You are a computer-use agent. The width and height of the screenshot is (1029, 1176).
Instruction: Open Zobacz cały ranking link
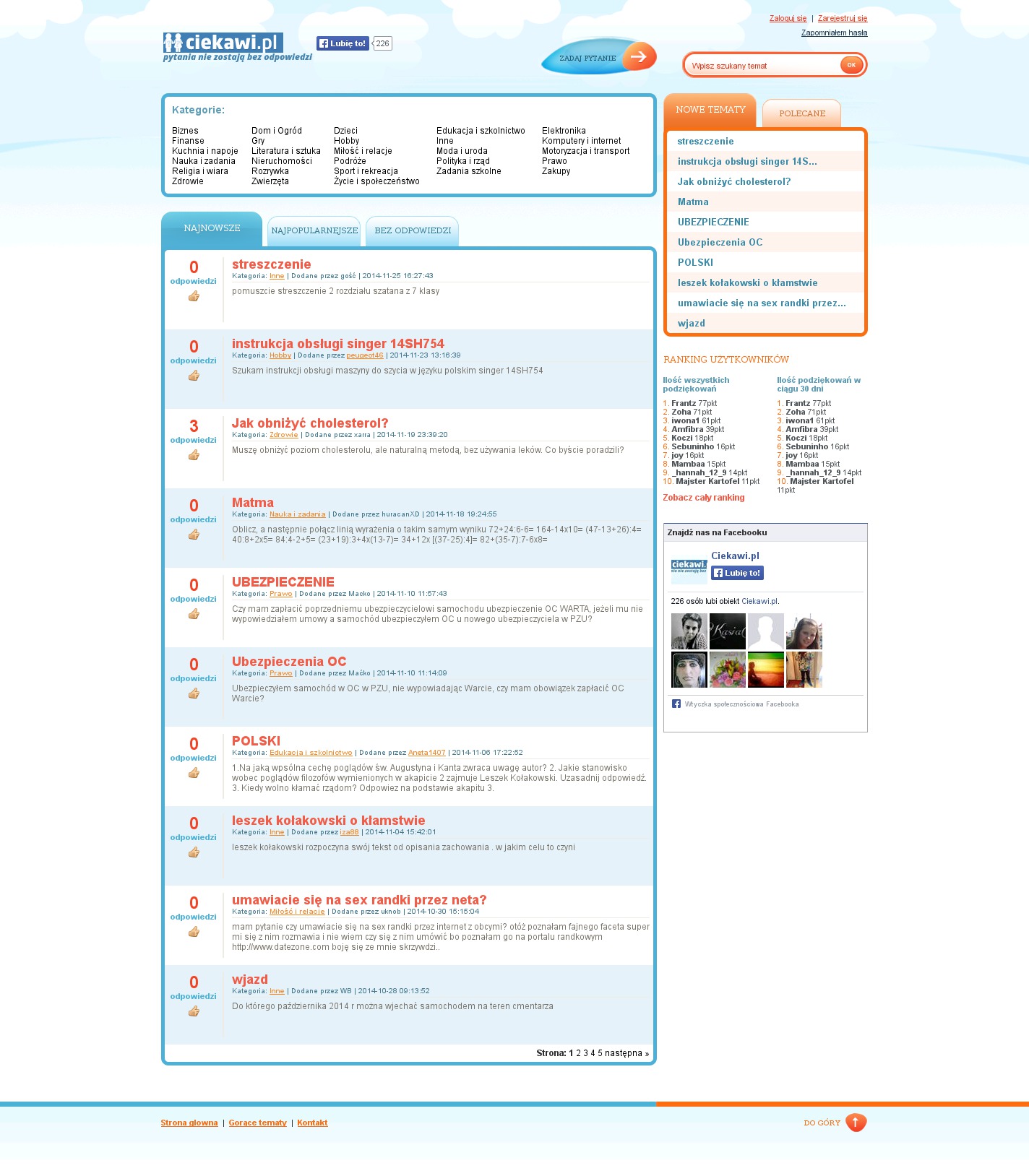pos(703,498)
